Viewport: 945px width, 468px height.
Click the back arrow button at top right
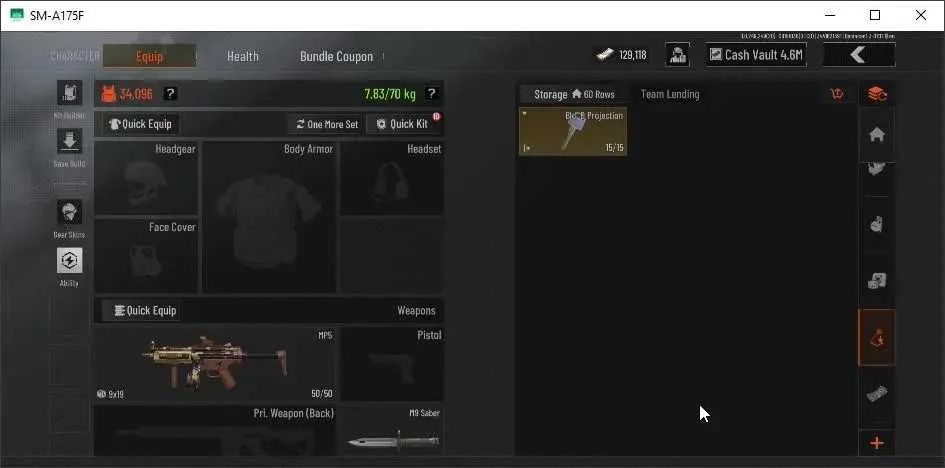click(x=858, y=55)
